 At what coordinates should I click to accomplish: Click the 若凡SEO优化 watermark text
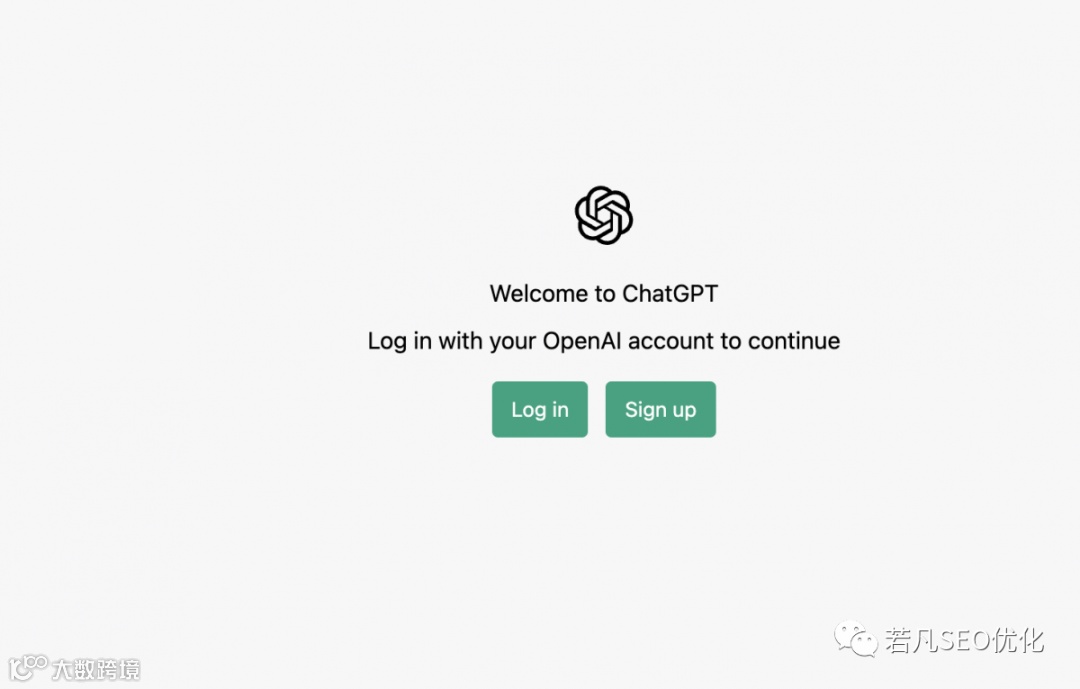coord(964,640)
